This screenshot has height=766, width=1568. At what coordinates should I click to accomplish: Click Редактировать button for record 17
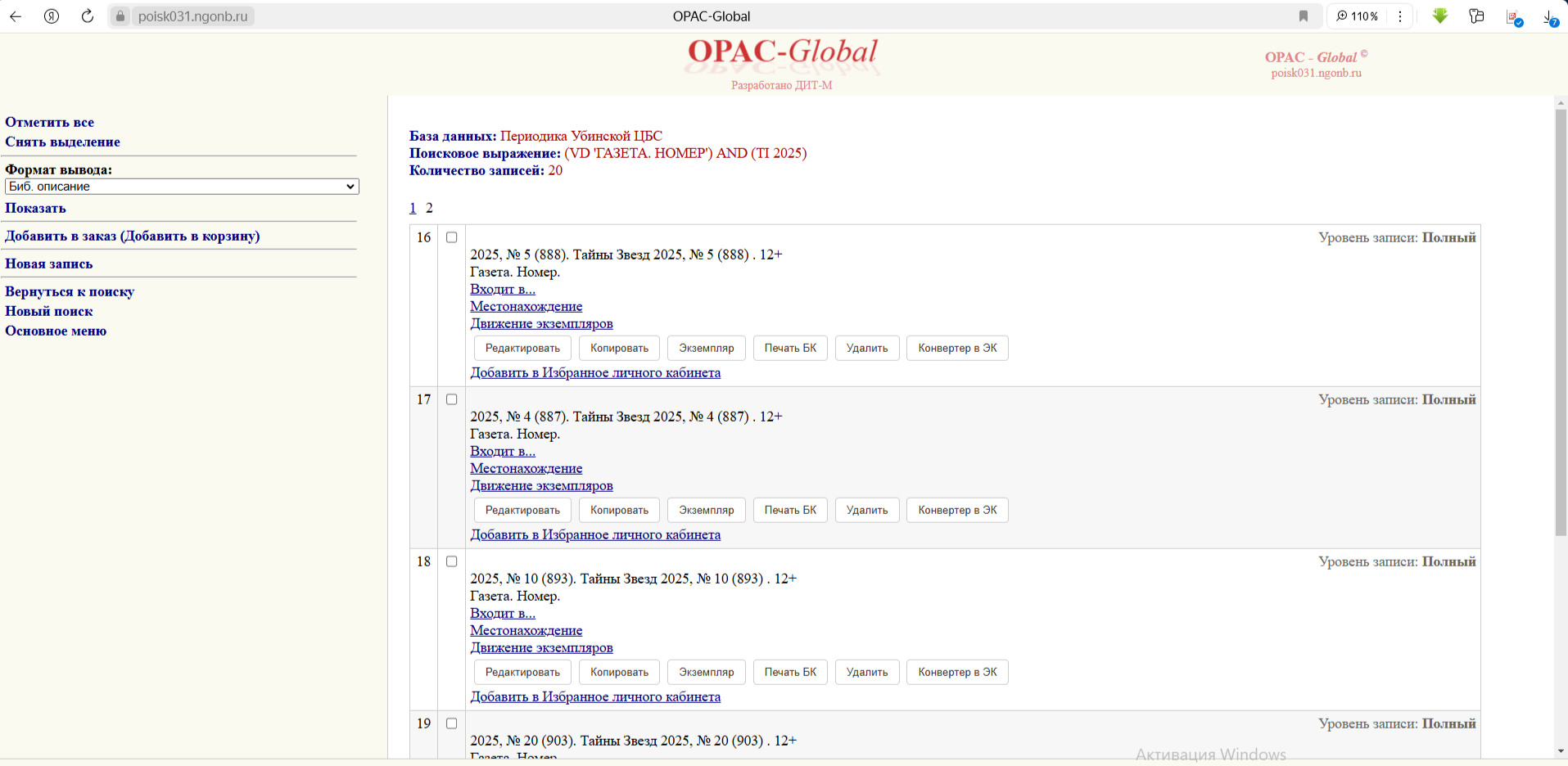pos(522,510)
